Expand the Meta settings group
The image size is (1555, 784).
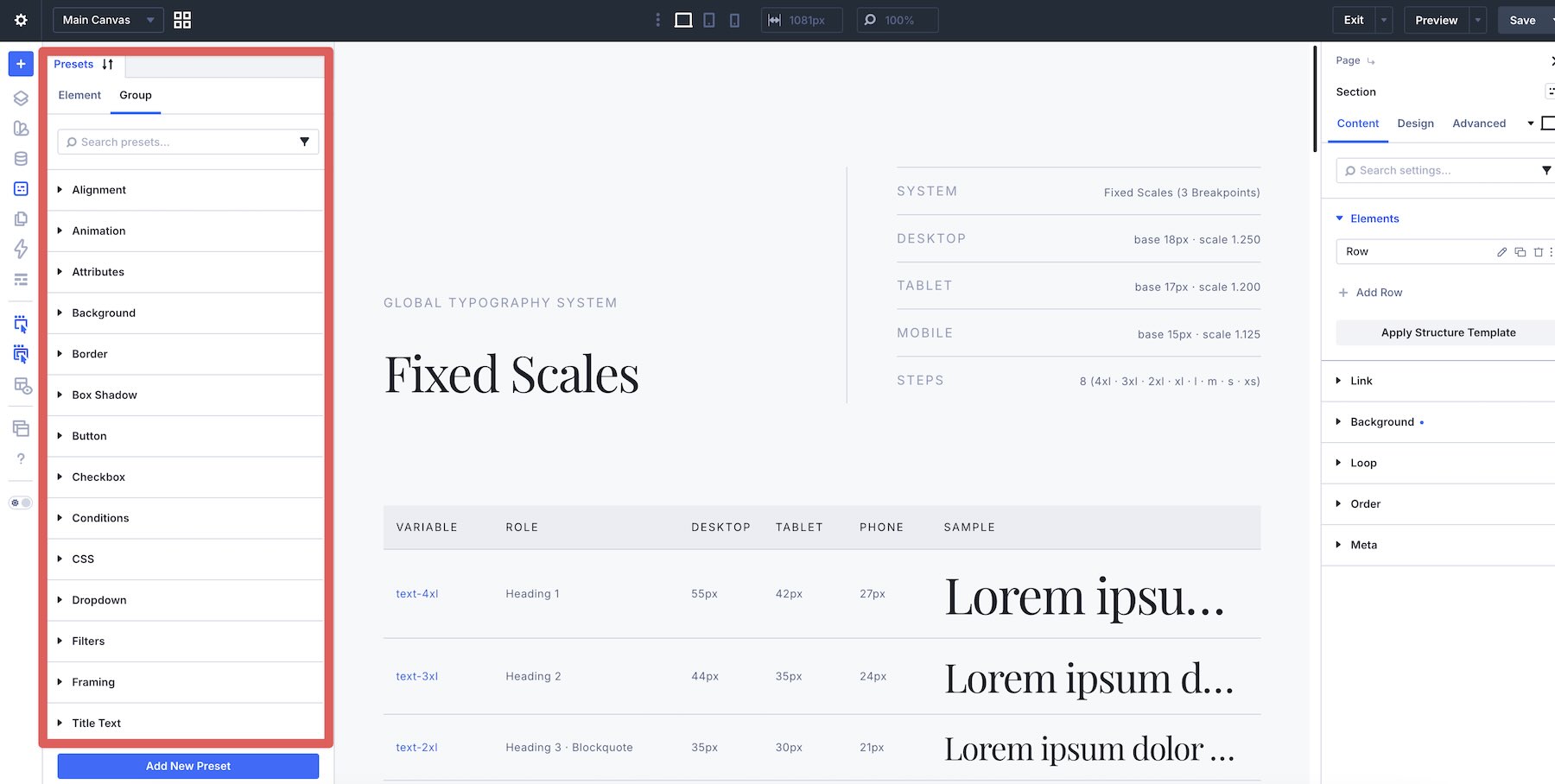pos(1438,545)
